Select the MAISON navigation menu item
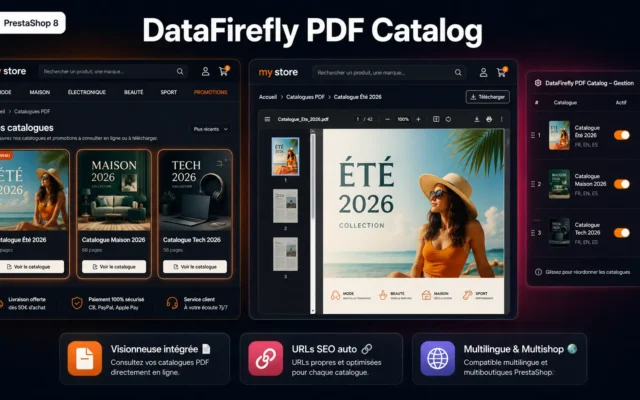640x400 pixels. (40, 92)
